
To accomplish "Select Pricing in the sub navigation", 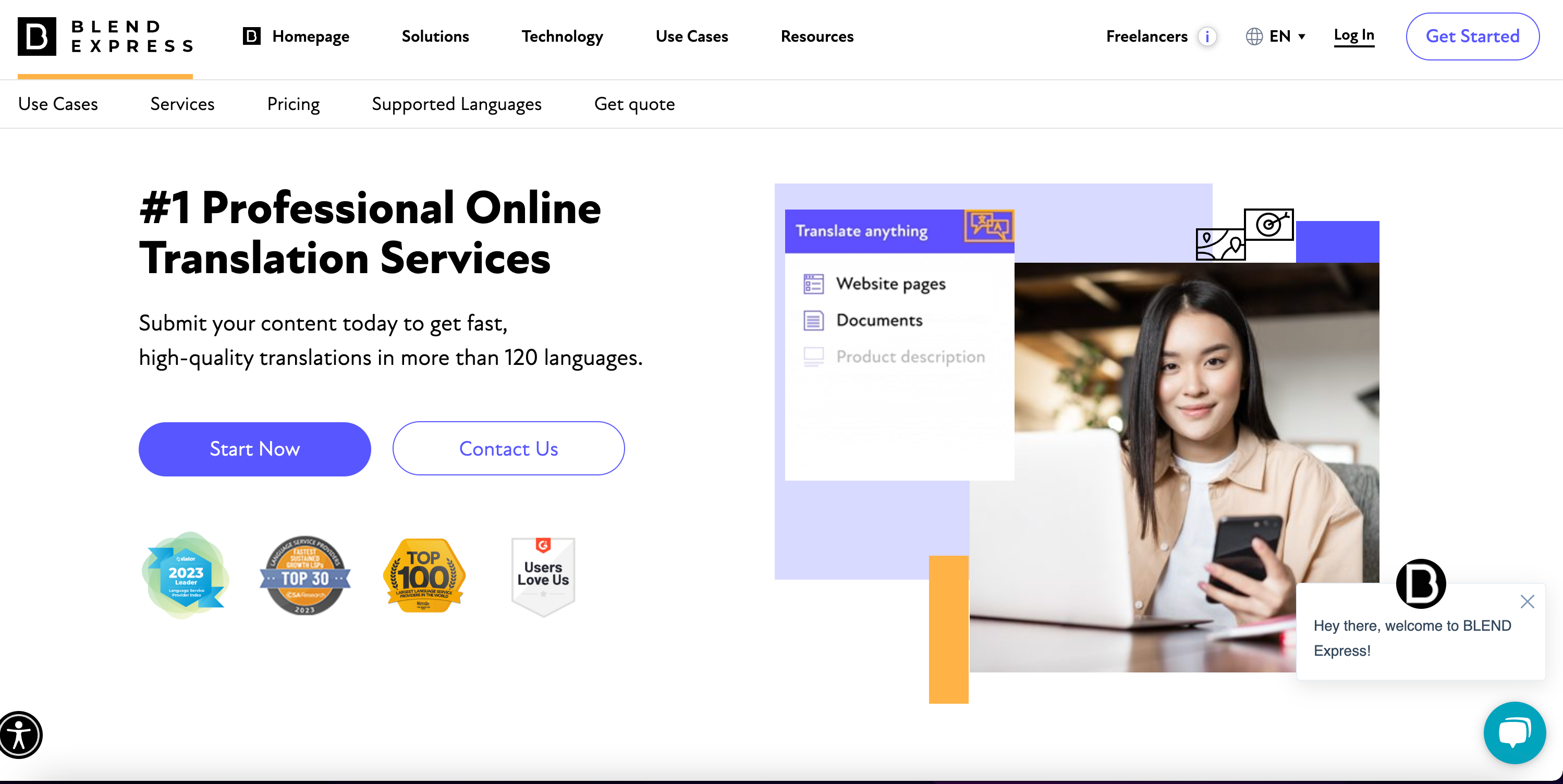I will (293, 104).
